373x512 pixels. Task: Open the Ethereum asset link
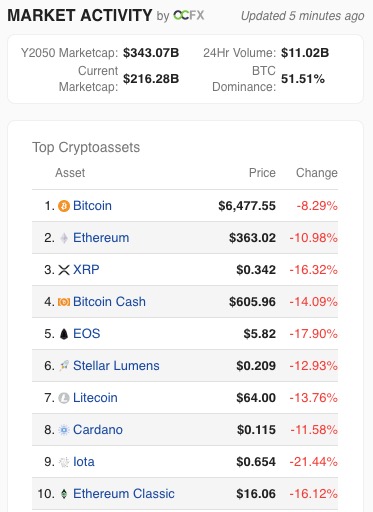(x=101, y=238)
